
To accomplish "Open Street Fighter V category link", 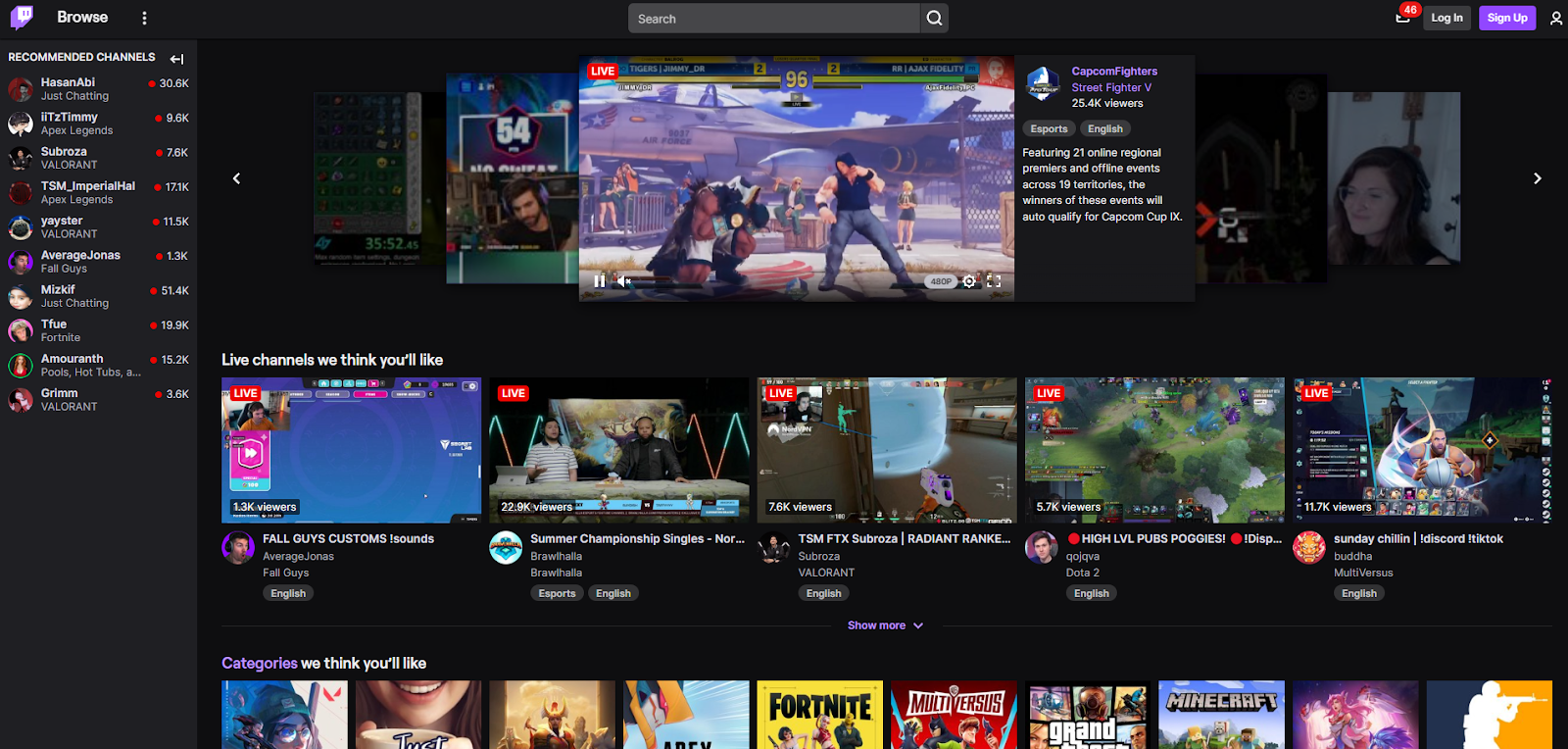I will [x=1111, y=88].
